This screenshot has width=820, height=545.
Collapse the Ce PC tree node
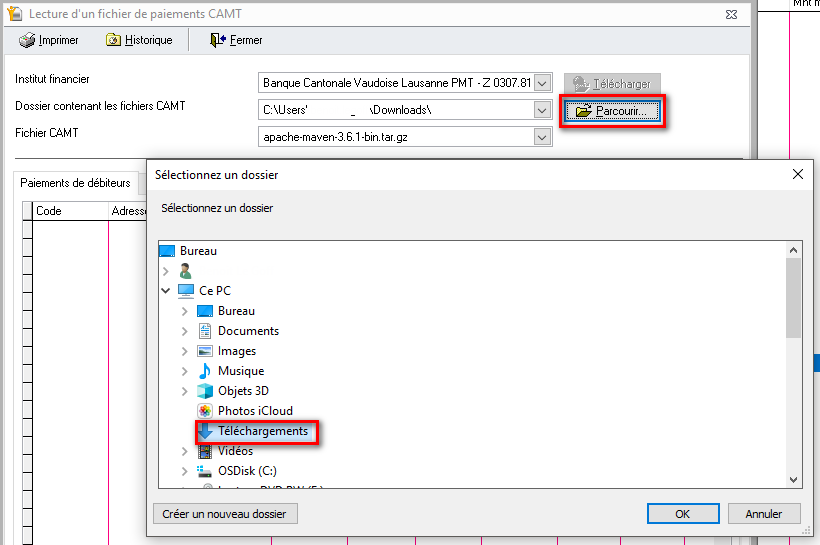[x=166, y=291]
